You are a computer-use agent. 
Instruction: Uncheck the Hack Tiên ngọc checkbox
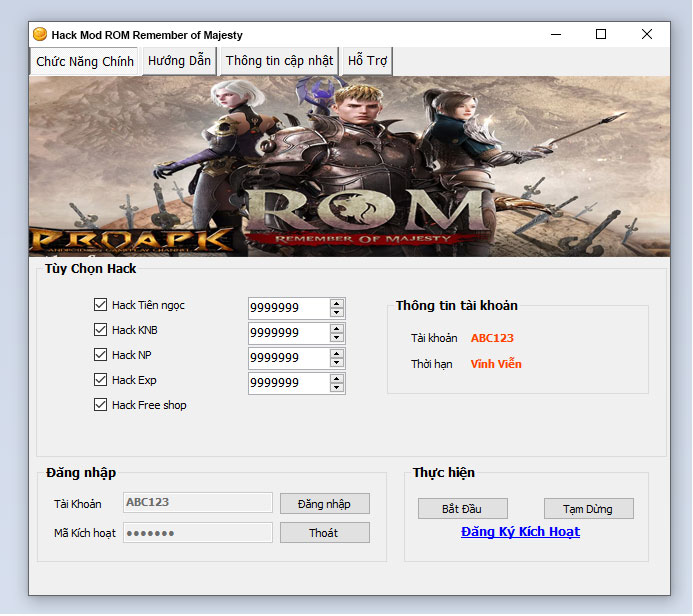coord(100,304)
